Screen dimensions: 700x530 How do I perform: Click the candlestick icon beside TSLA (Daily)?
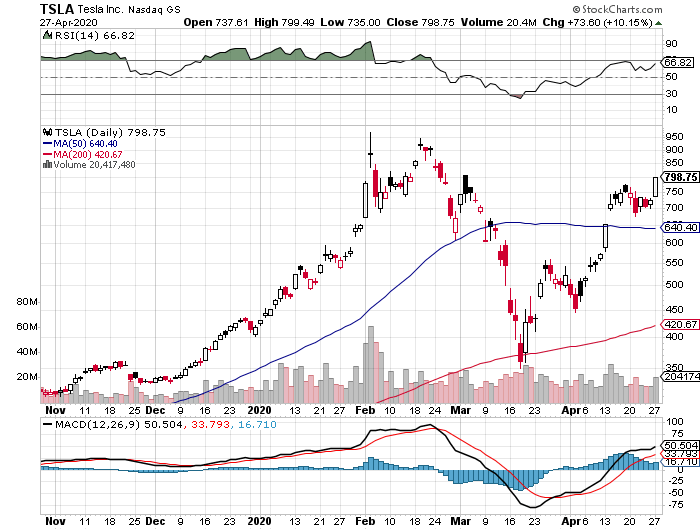[47, 132]
